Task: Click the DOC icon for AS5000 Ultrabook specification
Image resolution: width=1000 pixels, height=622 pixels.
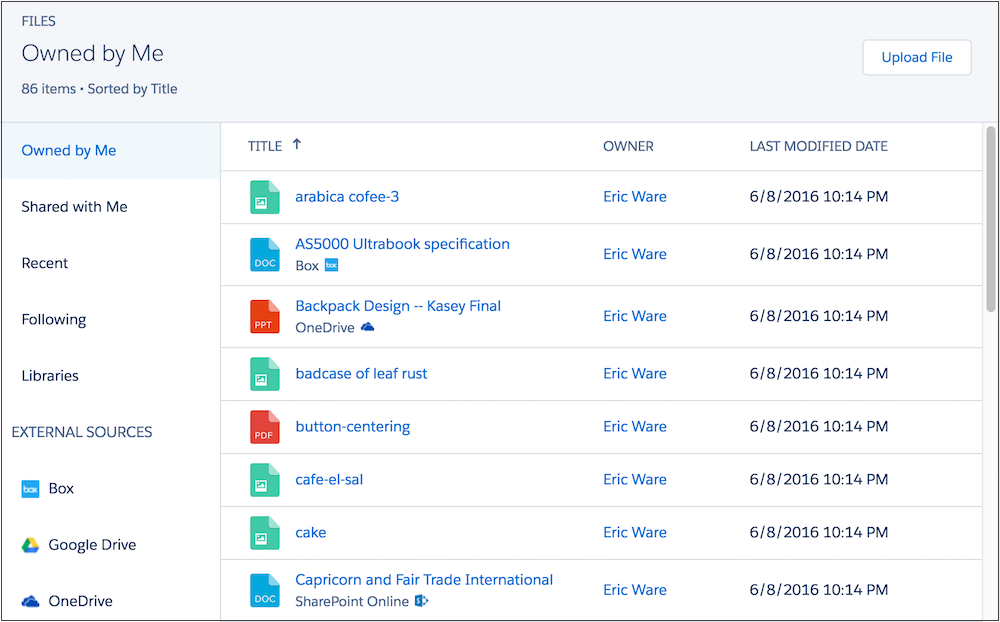Action: (x=264, y=255)
